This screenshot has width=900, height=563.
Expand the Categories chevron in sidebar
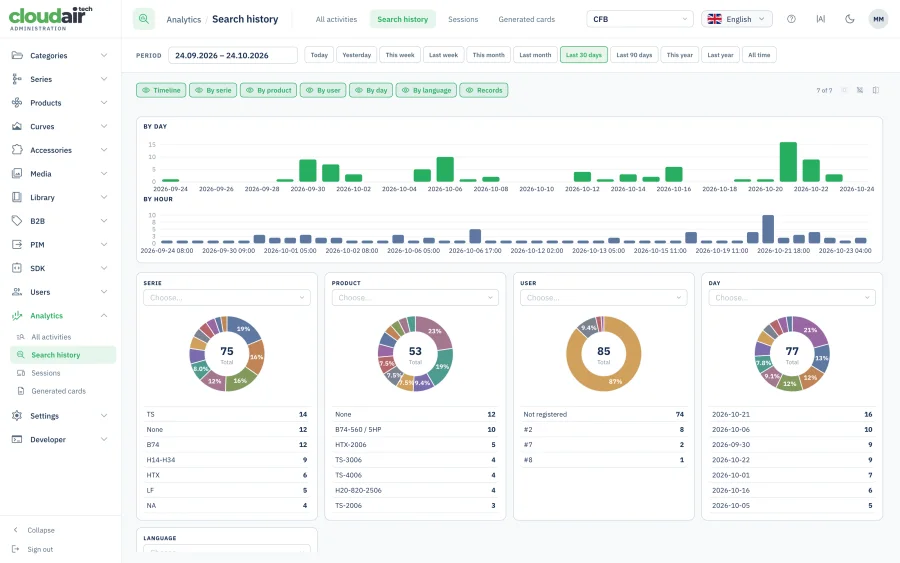point(104,55)
